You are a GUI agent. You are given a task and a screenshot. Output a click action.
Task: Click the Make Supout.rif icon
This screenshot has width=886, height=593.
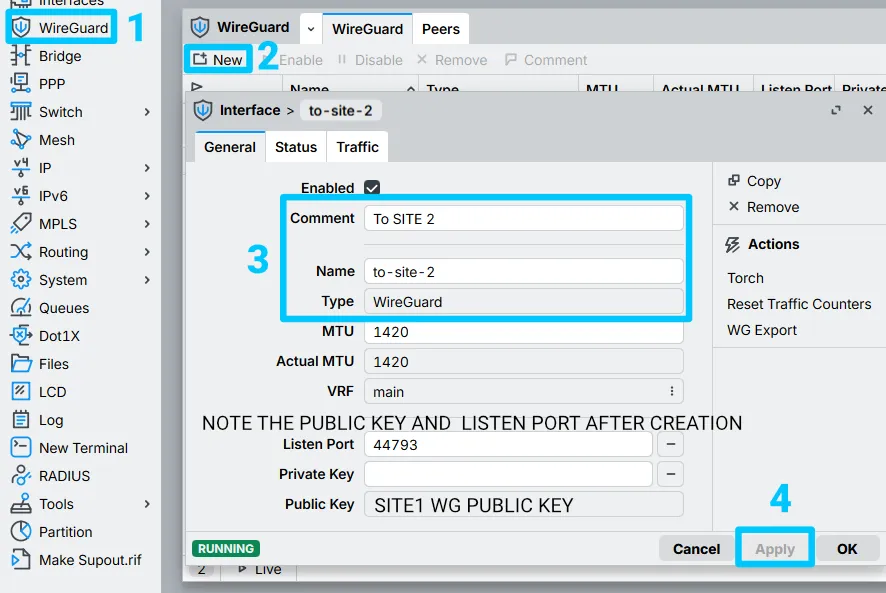(x=20, y=560)
